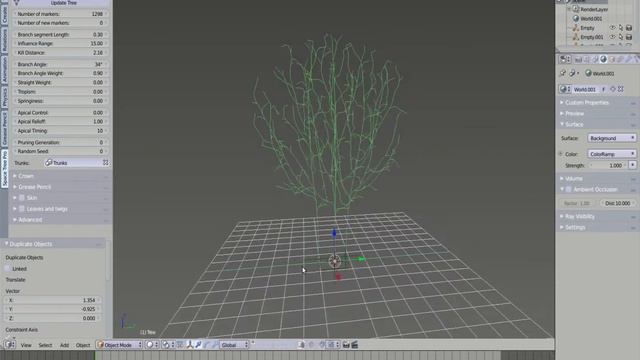The height and width of the screenshot is (360, 640).
Task: Open the Add menu
Action: tap(64, 345)
